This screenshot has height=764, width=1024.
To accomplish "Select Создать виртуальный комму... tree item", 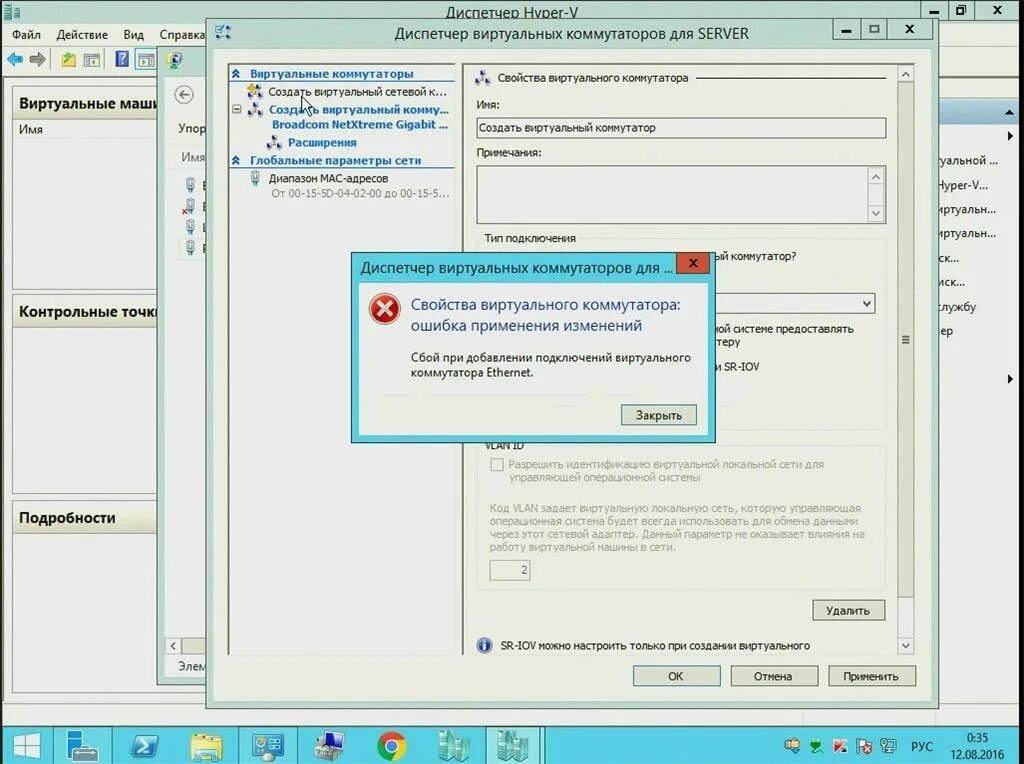I will (x=359, y=109).
